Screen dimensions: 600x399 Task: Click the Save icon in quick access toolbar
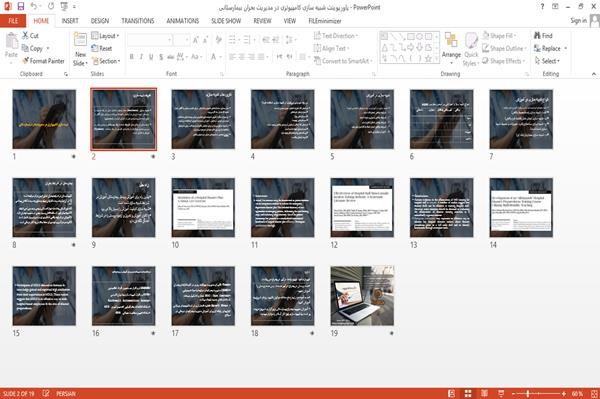tap(21, 6)
